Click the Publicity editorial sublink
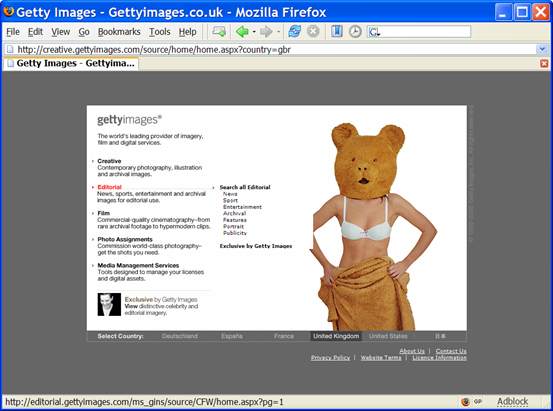Screen dimensions: 553x411 [235, 233]
